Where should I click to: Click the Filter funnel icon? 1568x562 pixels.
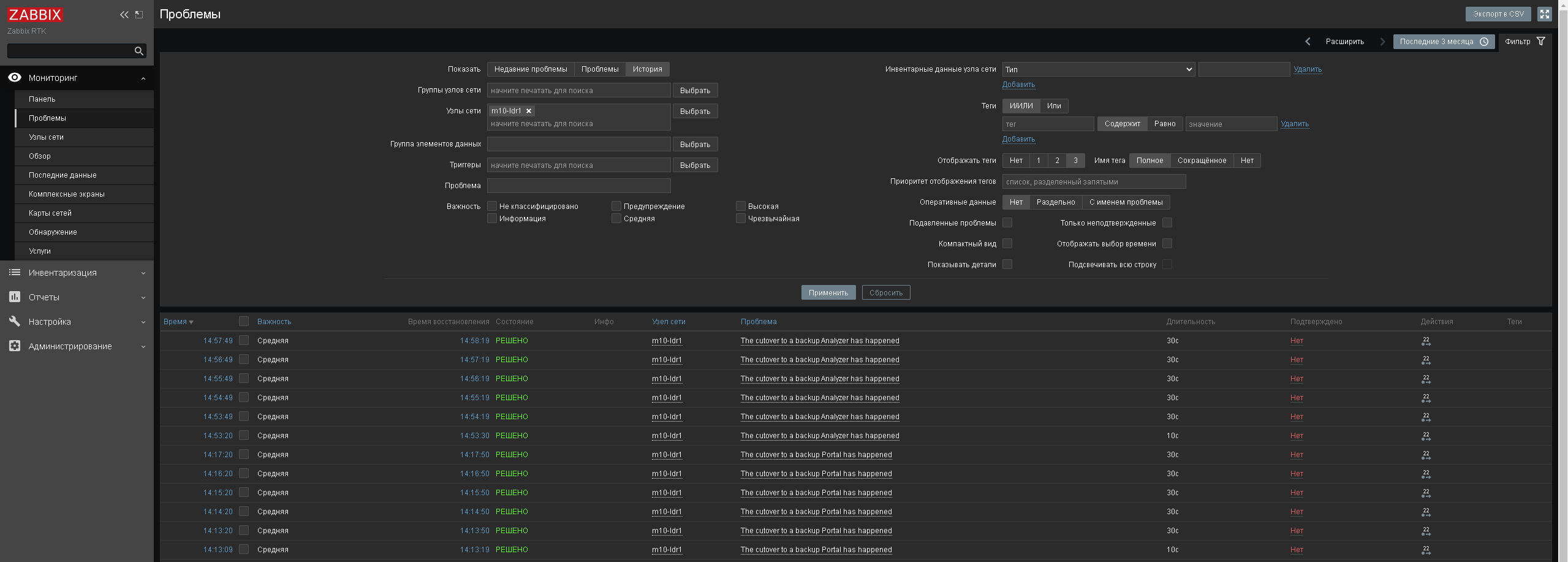click(x=1541, y=42)
